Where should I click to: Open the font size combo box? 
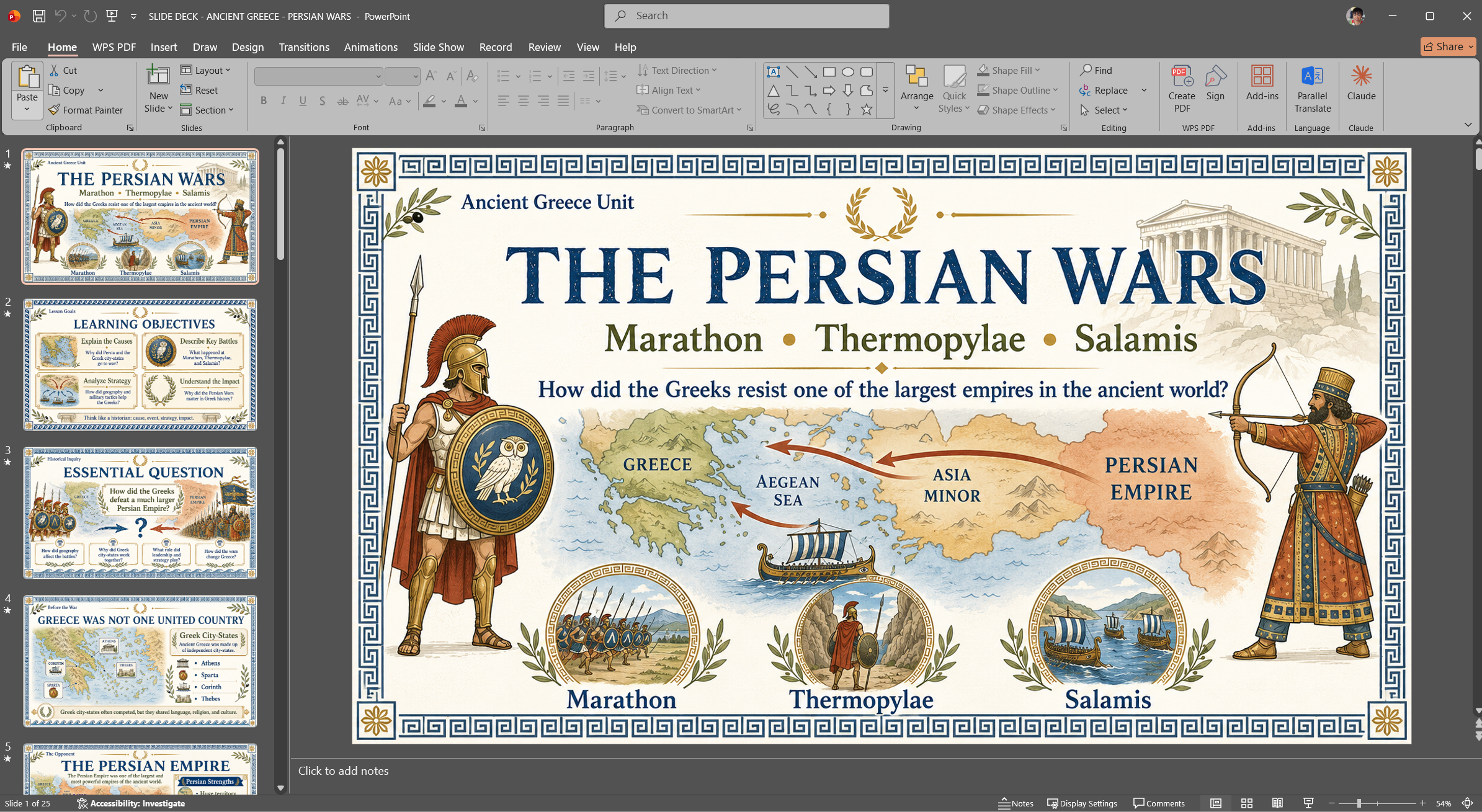[402, 76]
